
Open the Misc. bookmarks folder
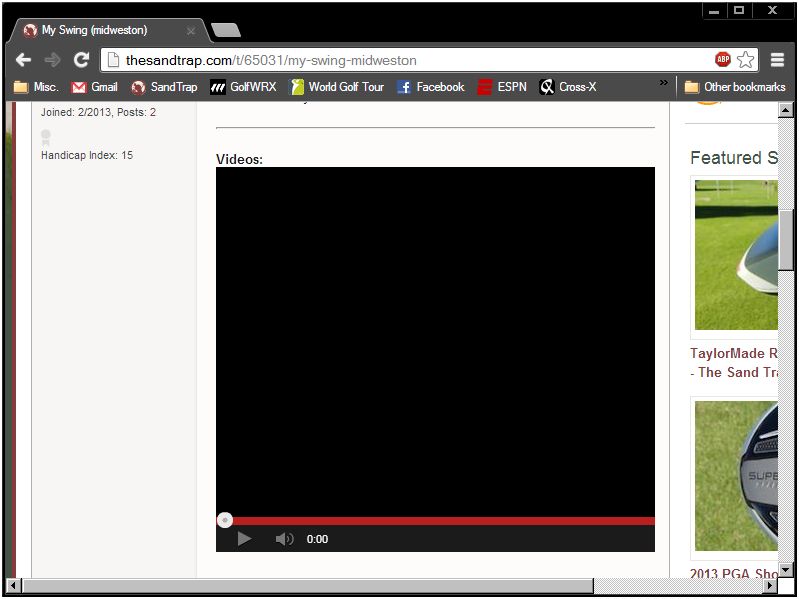coord(36,87)
